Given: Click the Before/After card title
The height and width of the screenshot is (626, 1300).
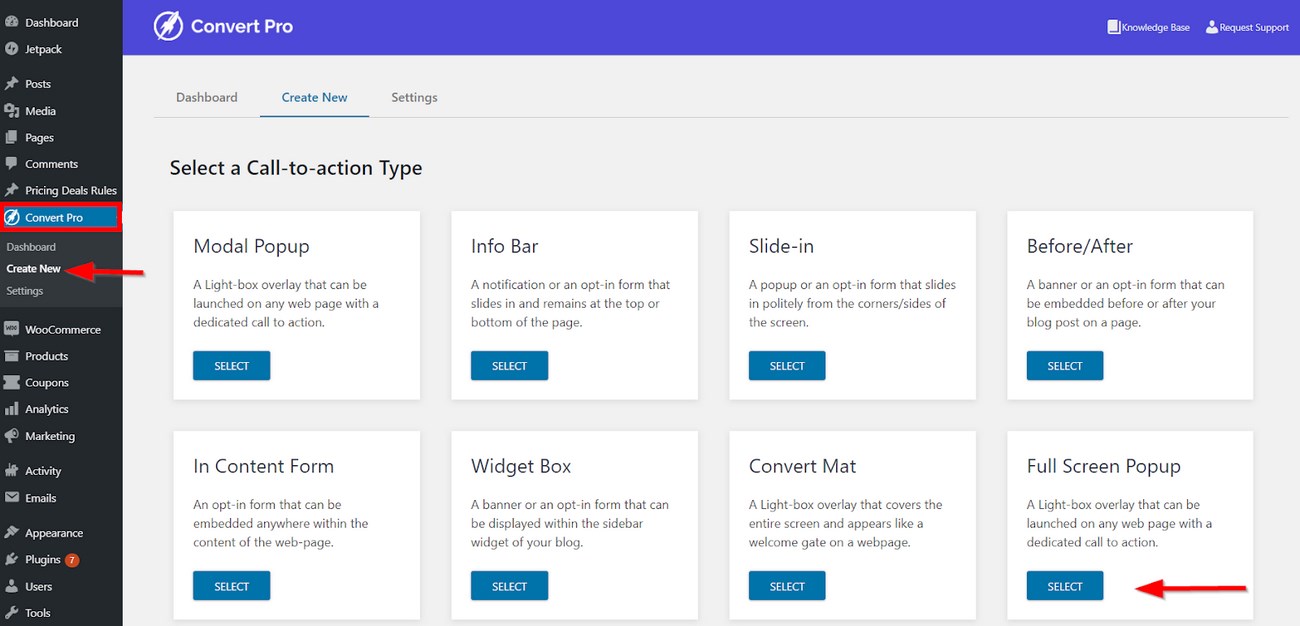Looking at the screenshot, I should [1080, 246].
